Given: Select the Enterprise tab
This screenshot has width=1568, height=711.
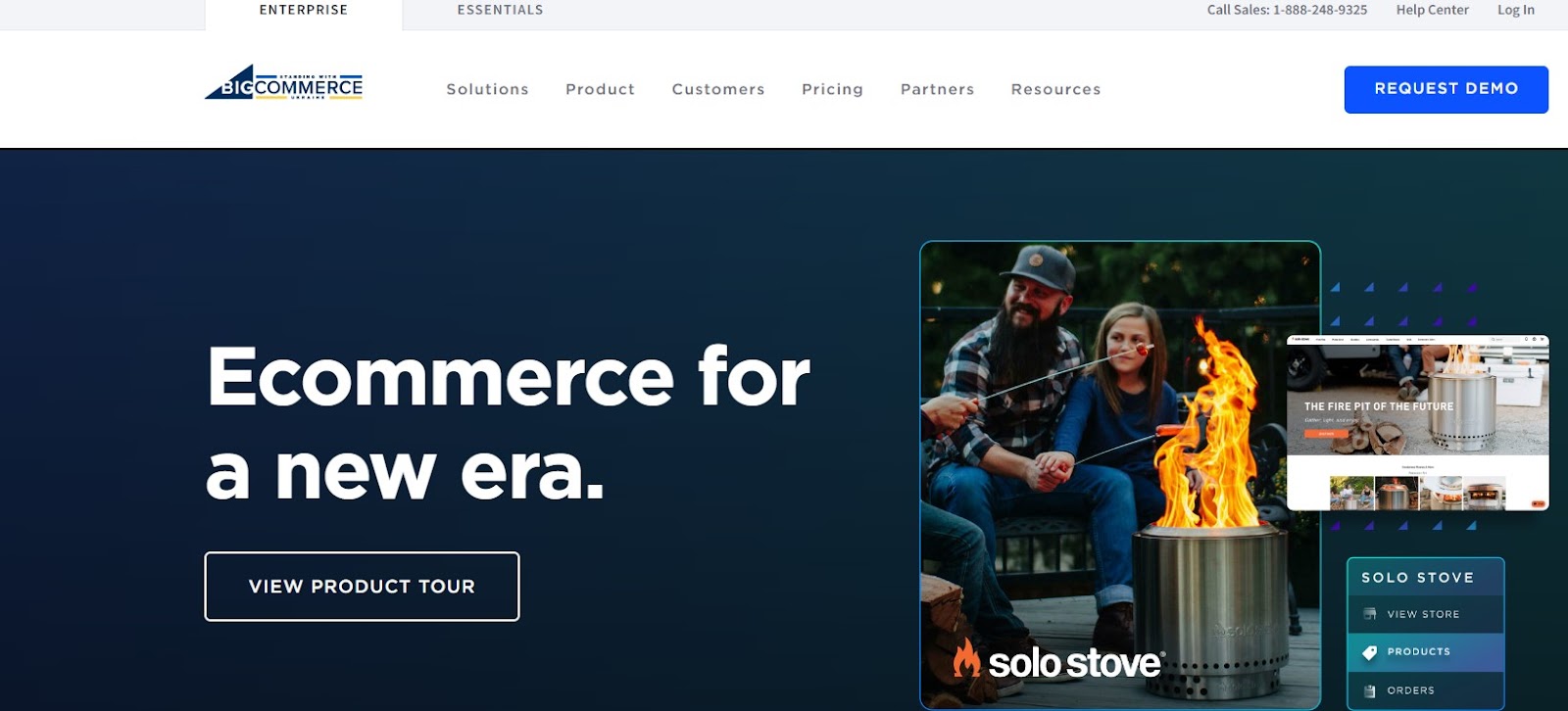Looking at the screenshot, I should 304,10.
